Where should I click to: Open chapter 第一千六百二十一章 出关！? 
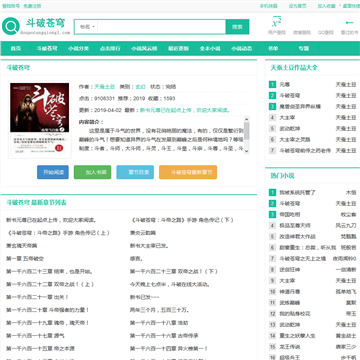pyautogui.click(x=37, y=297)
